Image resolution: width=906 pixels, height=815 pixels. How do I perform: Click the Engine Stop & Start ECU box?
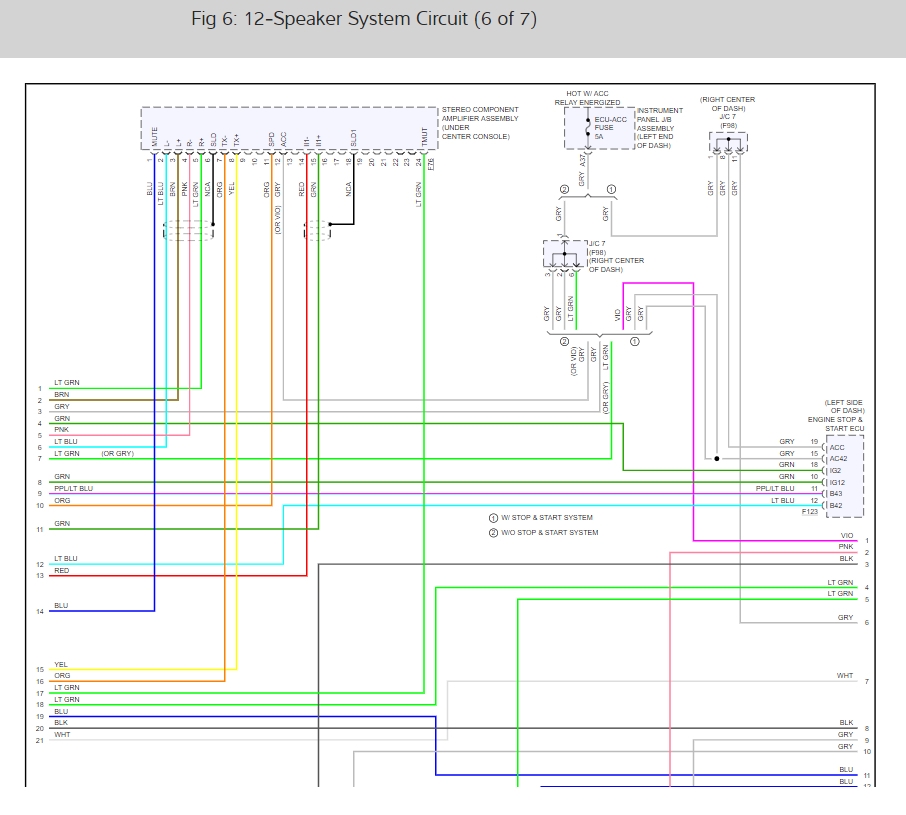845,475
